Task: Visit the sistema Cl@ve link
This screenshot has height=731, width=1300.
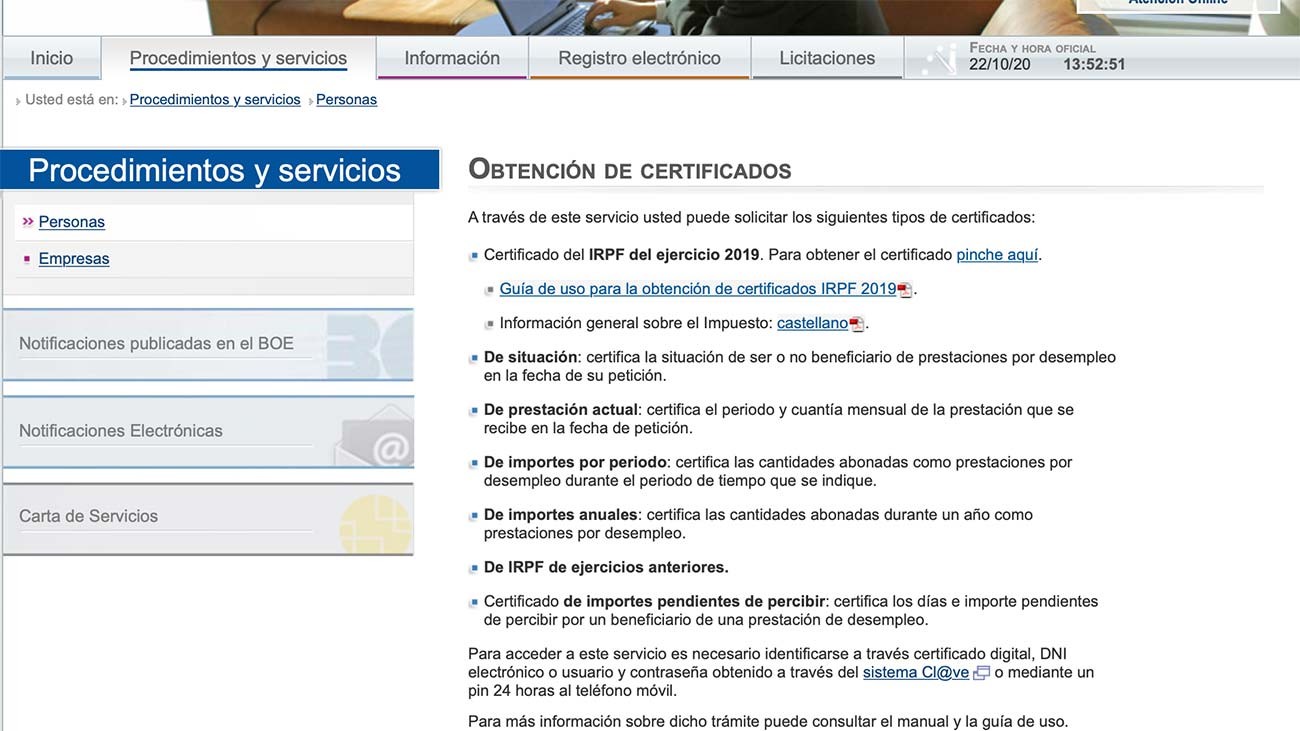Action: click(915, 673)
